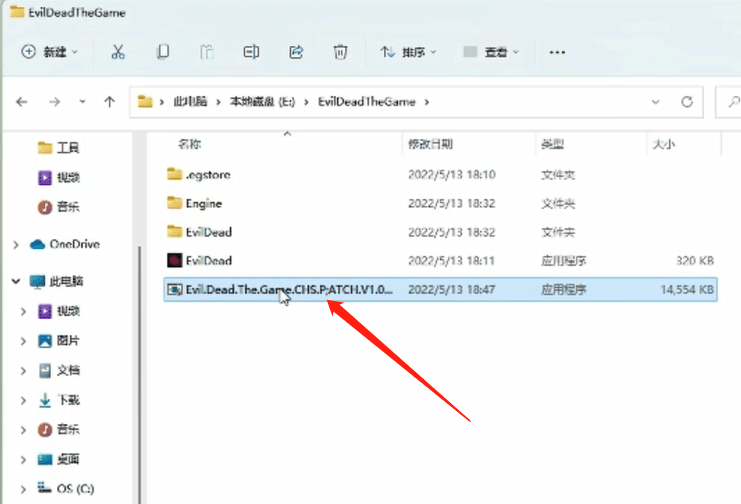Image resolution: width=741 pixels, height=504 pixels.
Task: Click the address bar folder icon
Action: (x=145, y=101)
